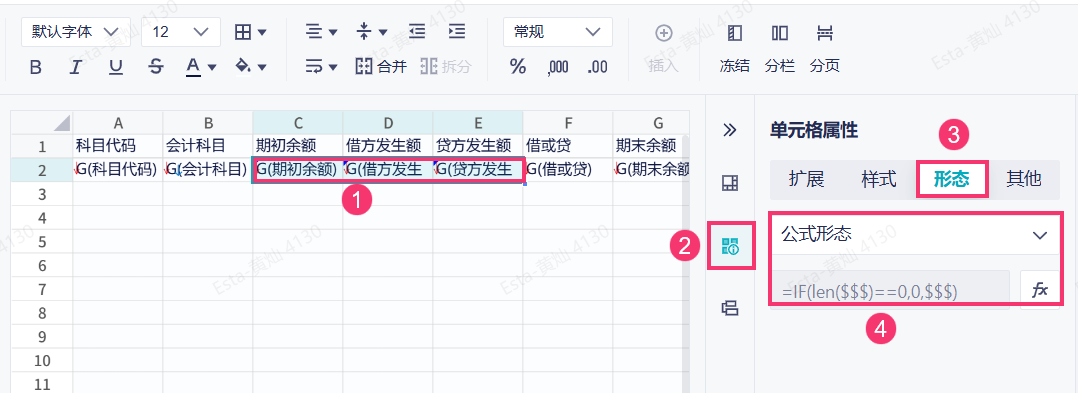The image size is (1080, 393).
Task: Open horizontal alignment options
Action: point(322,32)
